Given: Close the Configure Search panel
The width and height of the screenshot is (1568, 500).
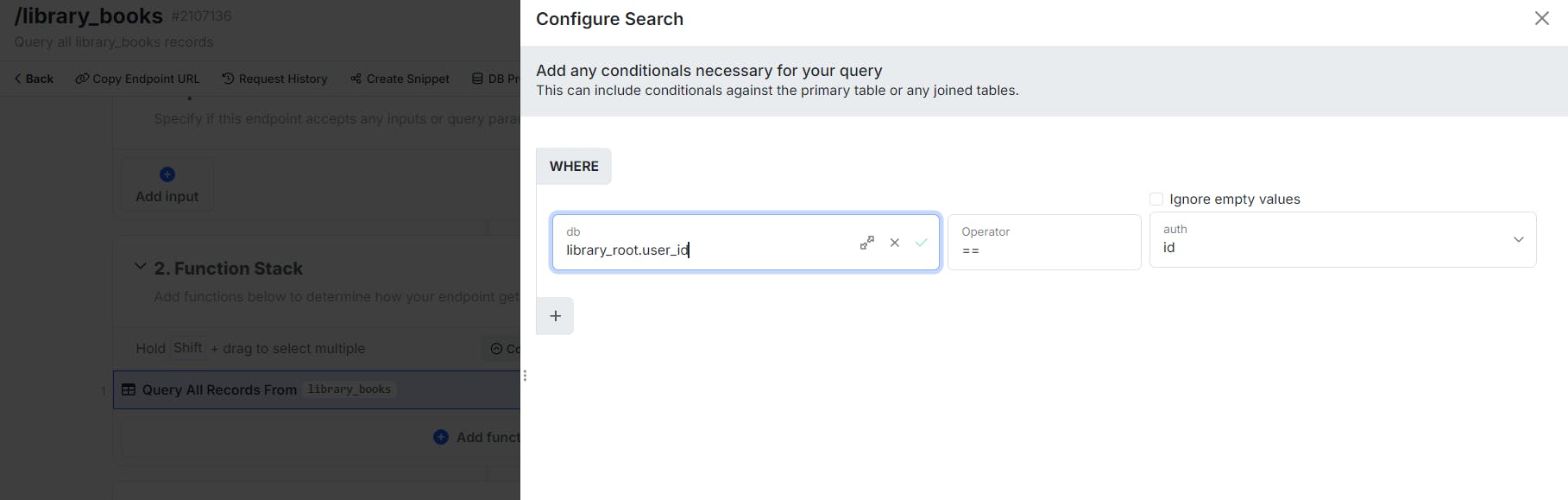Looking at the screenshot, I should coord(1541,18).
